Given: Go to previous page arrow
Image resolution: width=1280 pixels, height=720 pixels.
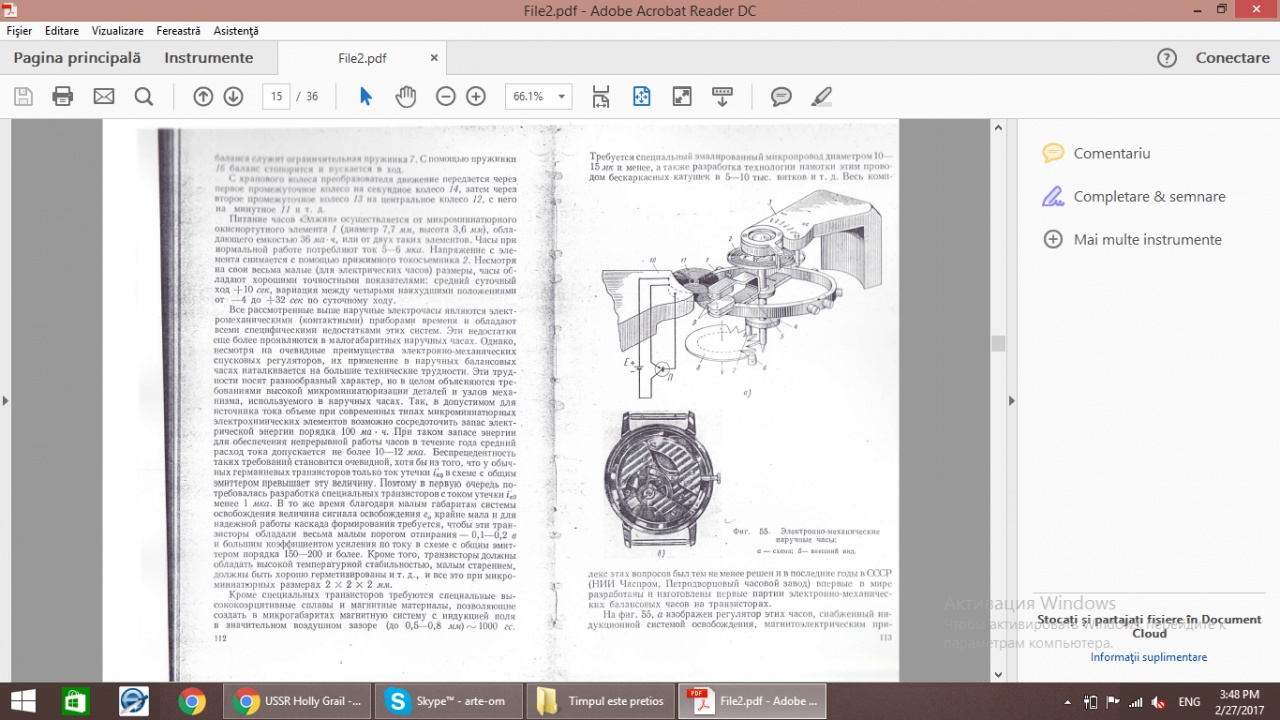Looking at the screenshot, I should [203, 96].
